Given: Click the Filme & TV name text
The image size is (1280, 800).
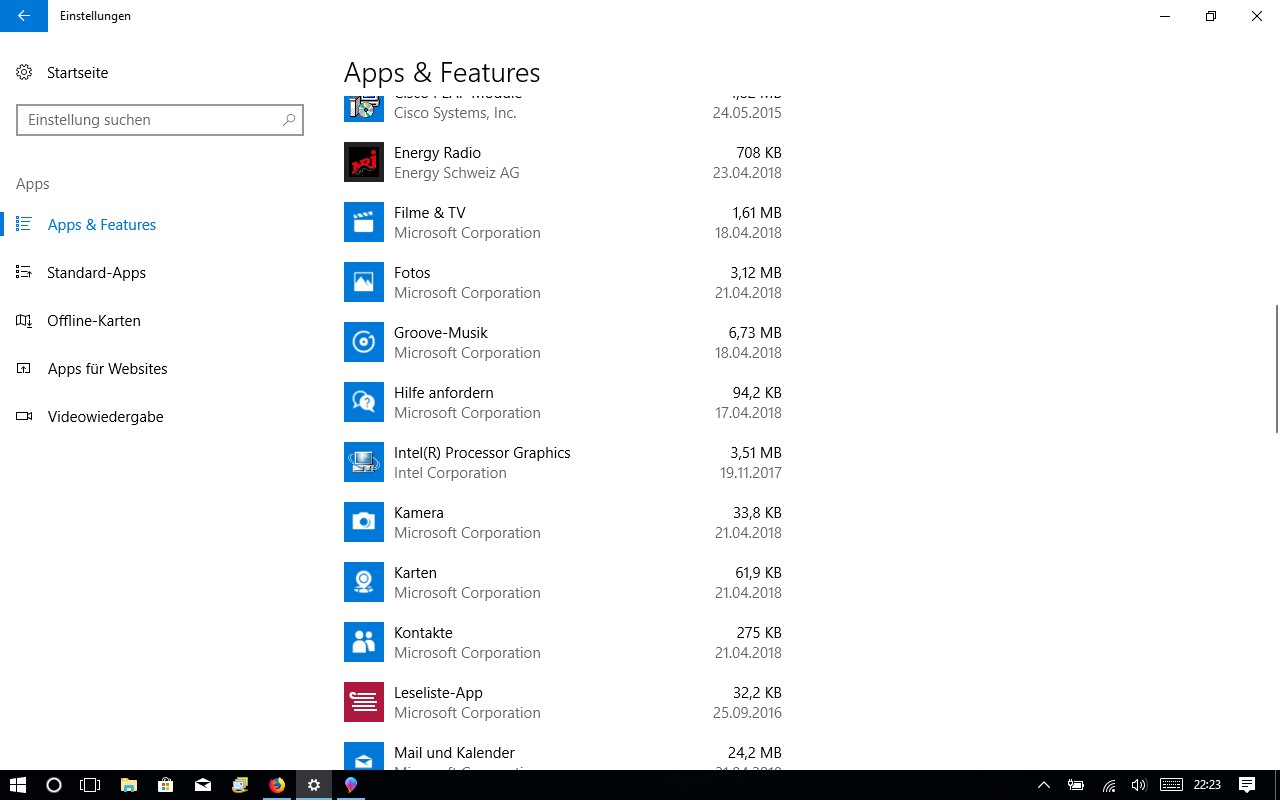Looking at the screenshot, I should click(x=430, y=213).
